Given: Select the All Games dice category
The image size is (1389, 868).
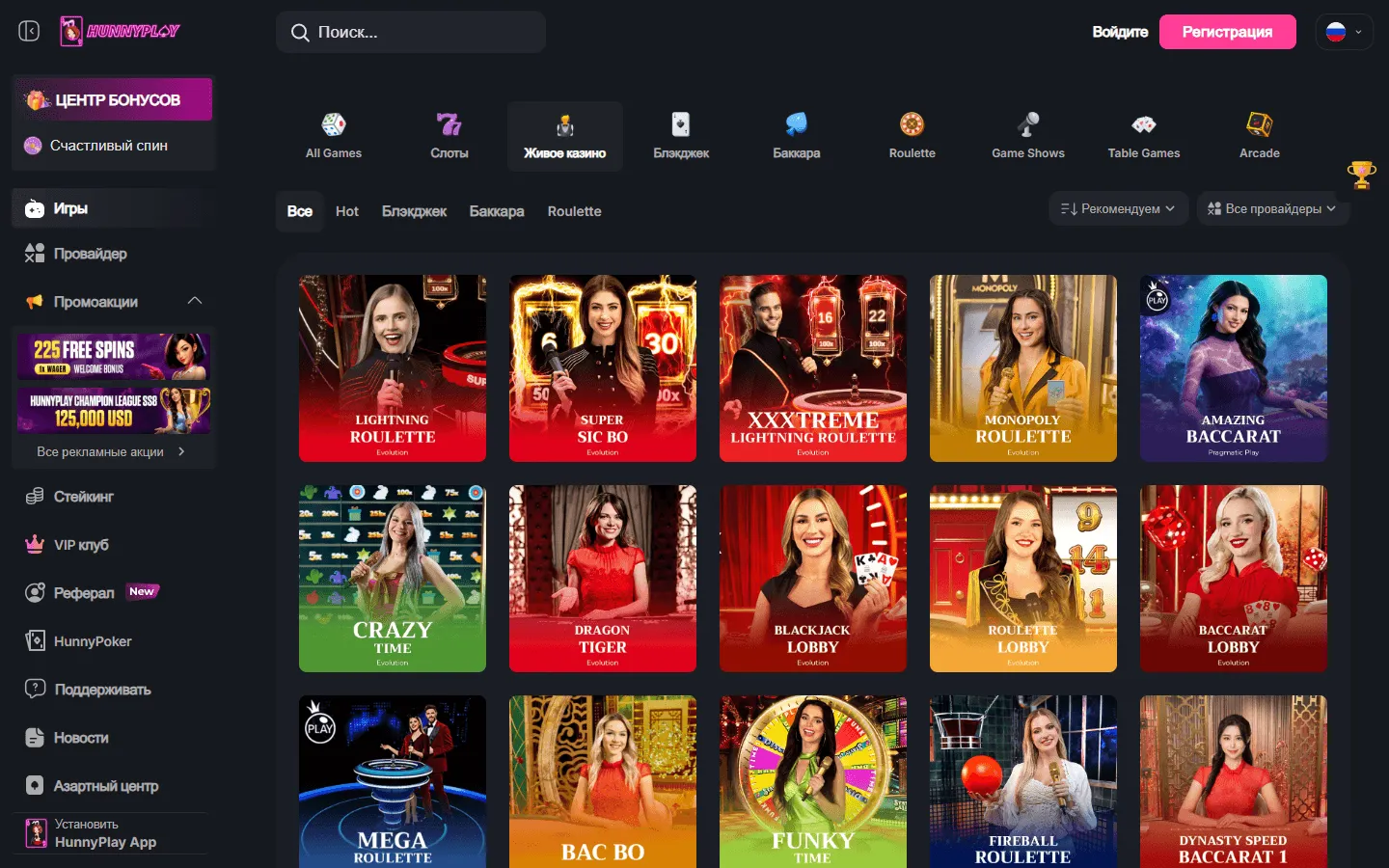Looking at the screenshot, I should point(334,136).
